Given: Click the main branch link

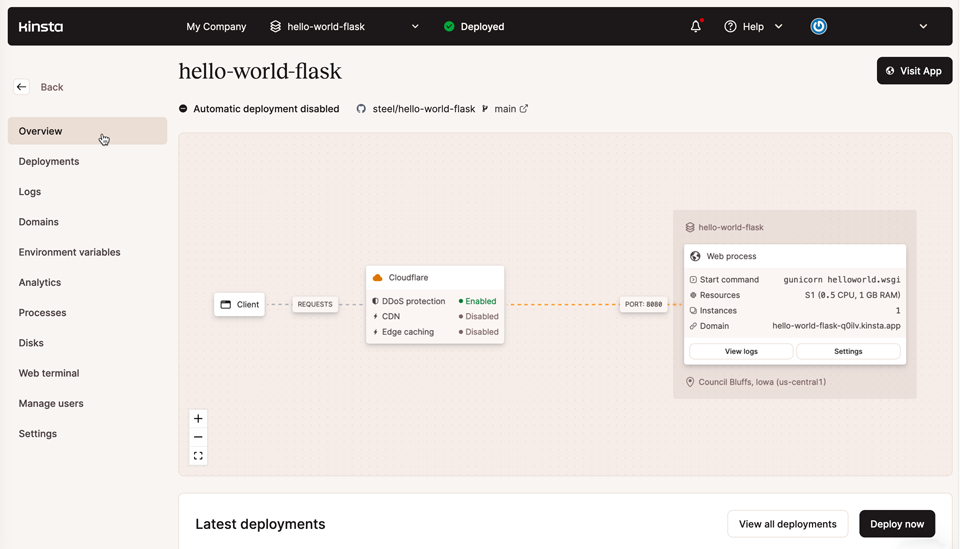Looking at the screenshot, I should [x=505, y=109].
